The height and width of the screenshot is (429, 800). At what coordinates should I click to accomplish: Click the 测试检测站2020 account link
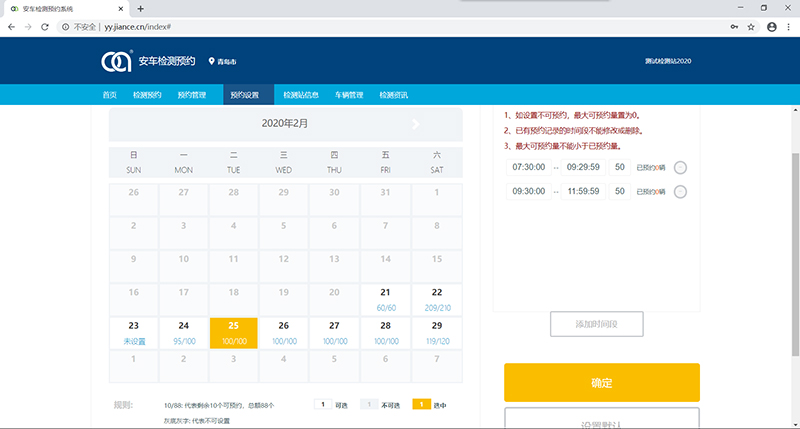(x=668, y=61)
